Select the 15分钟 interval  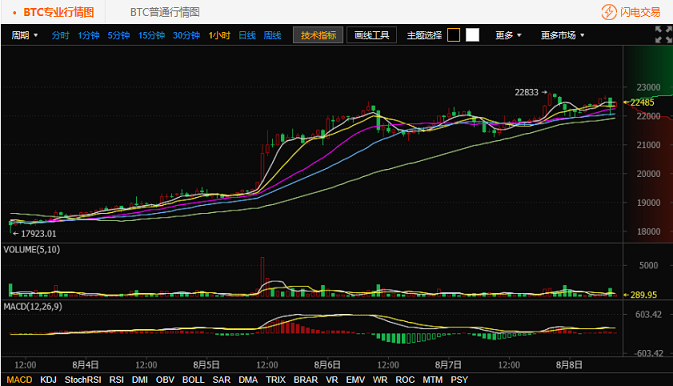pos(151,35)
